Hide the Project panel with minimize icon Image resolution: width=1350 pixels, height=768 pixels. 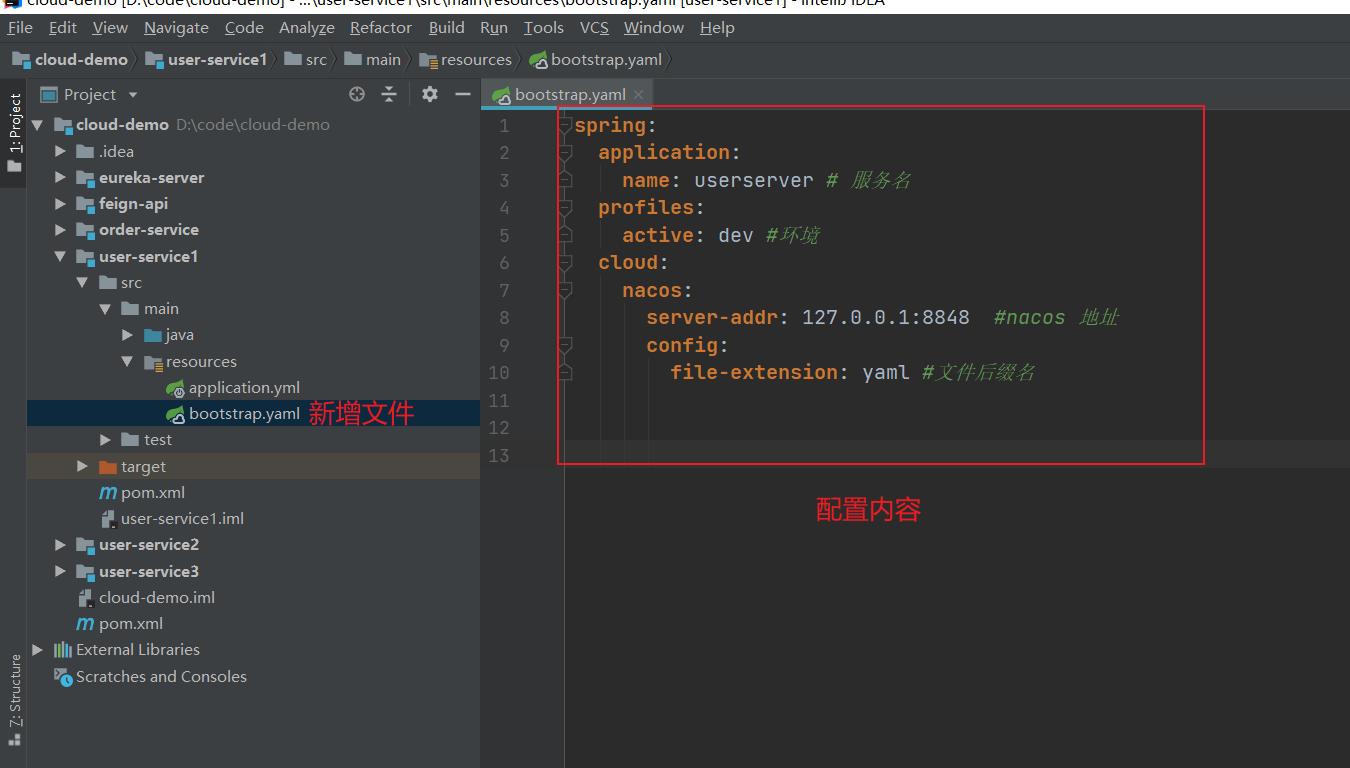462,94
